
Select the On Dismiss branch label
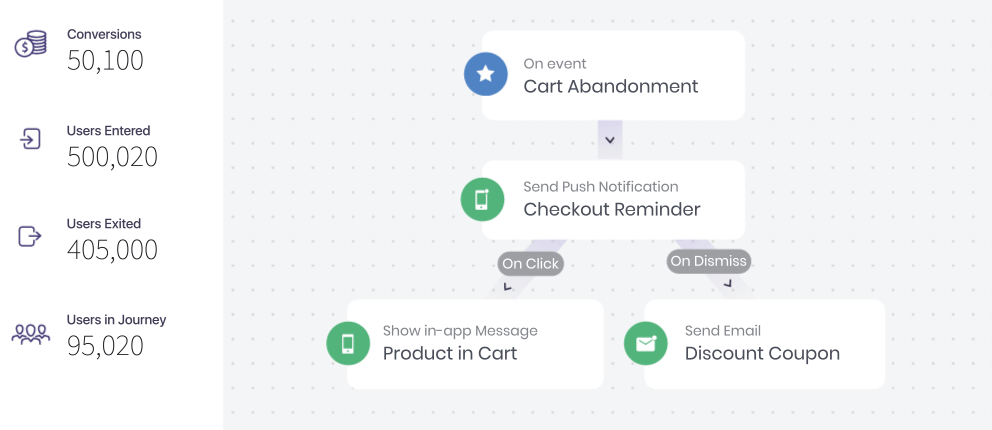[x=709, y=261]
